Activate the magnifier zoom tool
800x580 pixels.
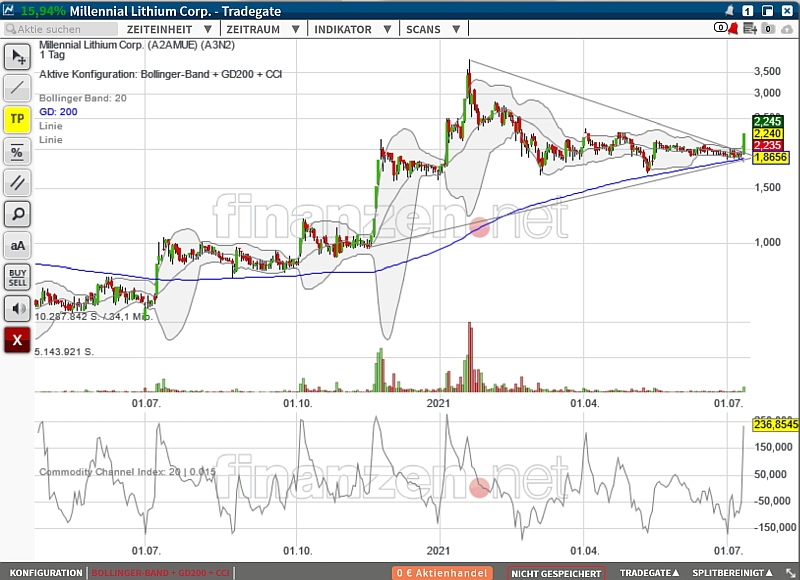point(18,213)
